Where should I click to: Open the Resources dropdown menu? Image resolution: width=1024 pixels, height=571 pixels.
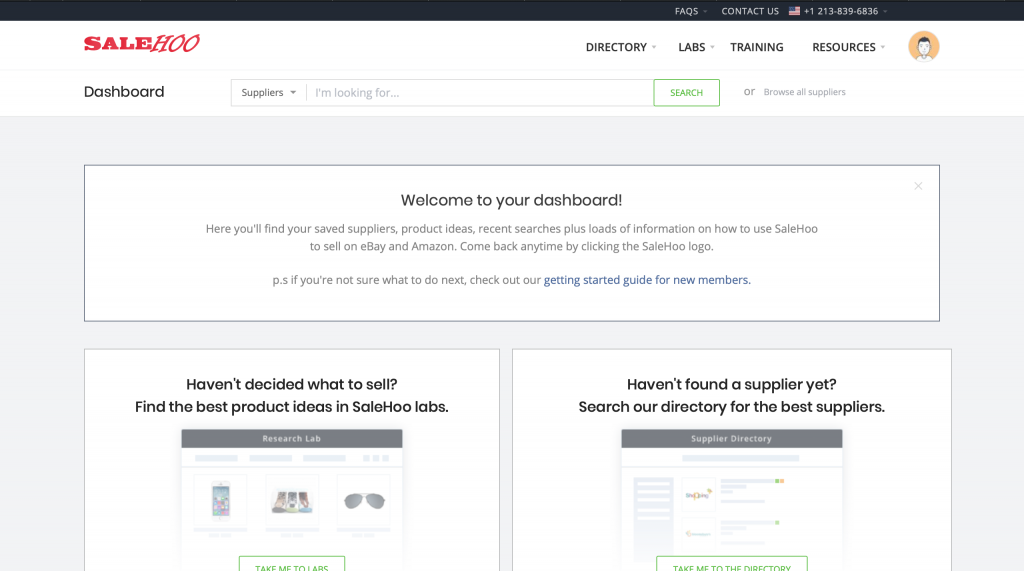click(x=848, y=47)
